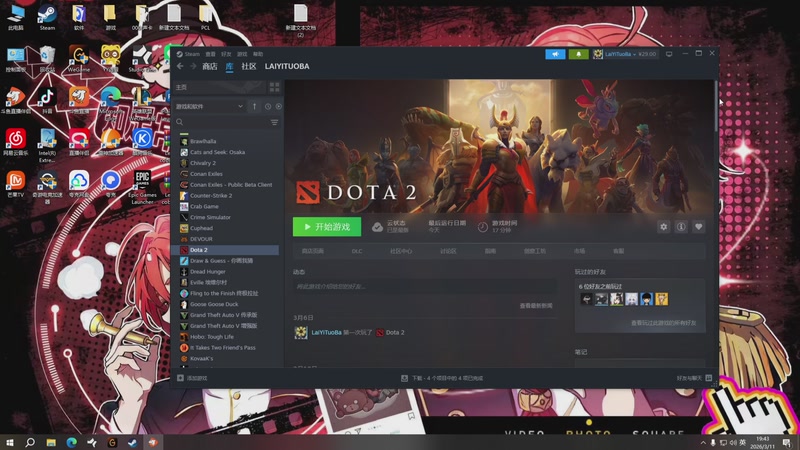Select Crab Game in library
The height and width of the screenshot is (450, 800).
[x=204, y=207]
